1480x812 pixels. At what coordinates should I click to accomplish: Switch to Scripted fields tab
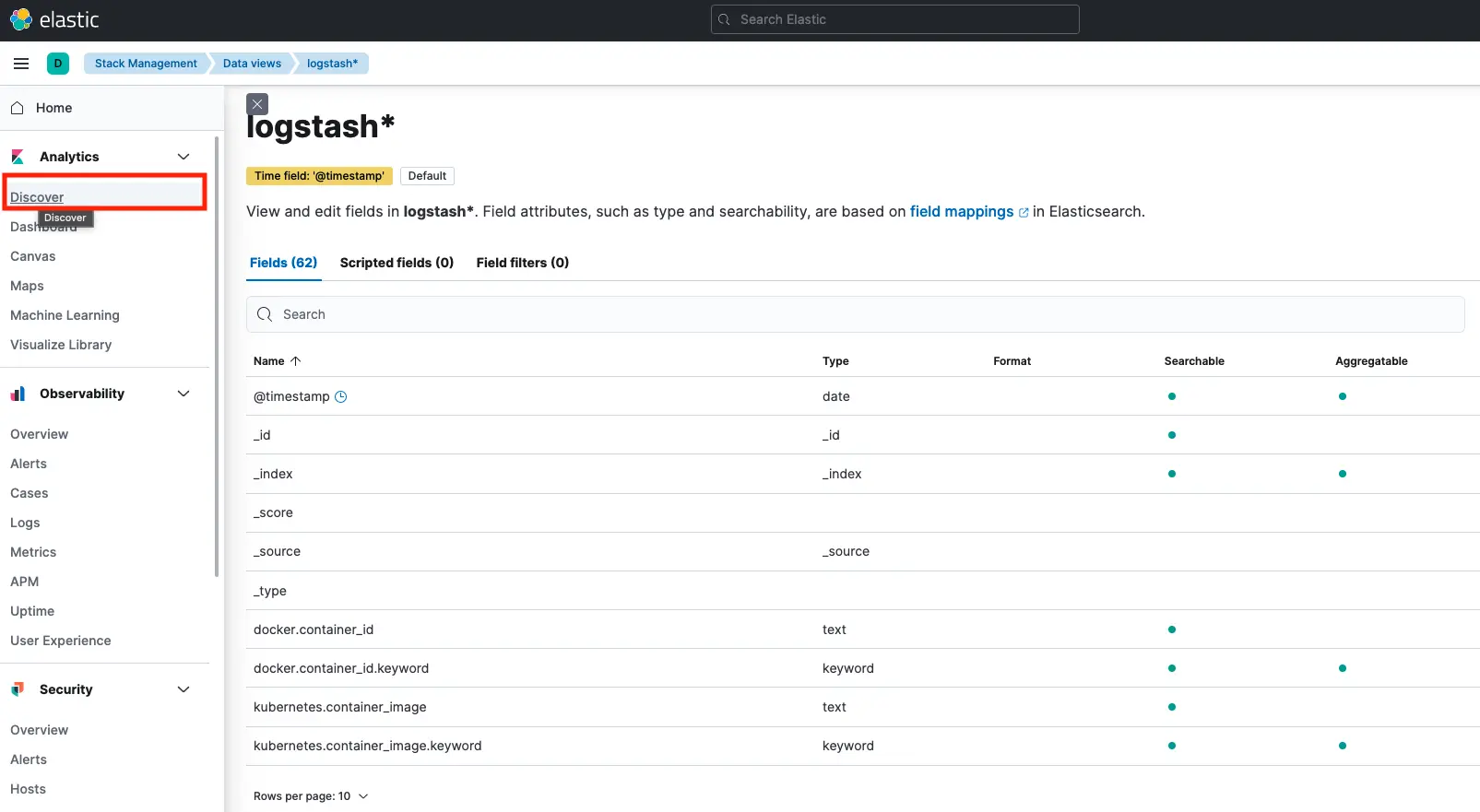[x=397, y=263]
